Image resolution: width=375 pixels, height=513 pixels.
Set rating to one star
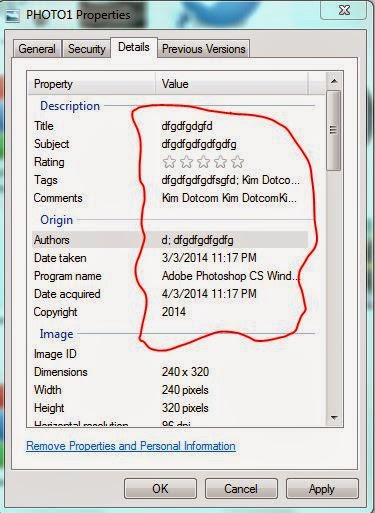[169, 162]
